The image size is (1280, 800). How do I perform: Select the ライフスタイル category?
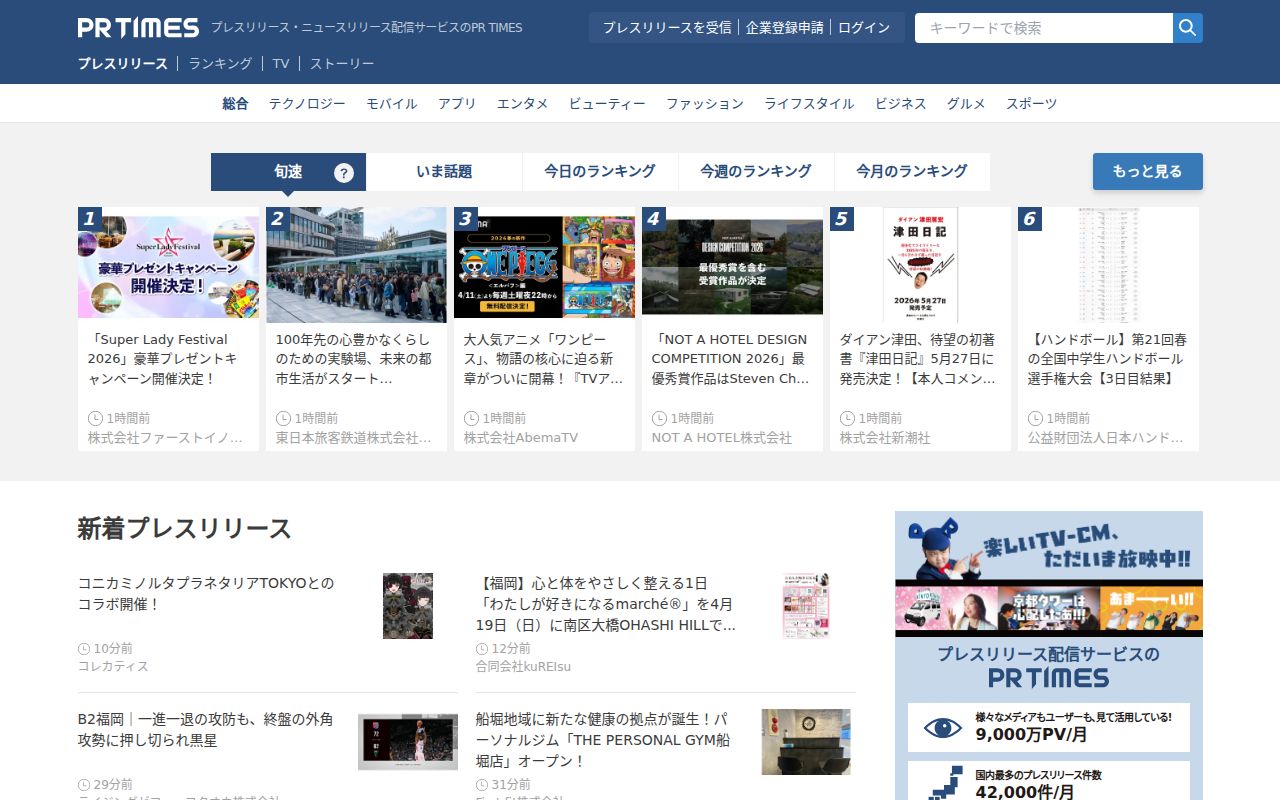pos(809,104)
